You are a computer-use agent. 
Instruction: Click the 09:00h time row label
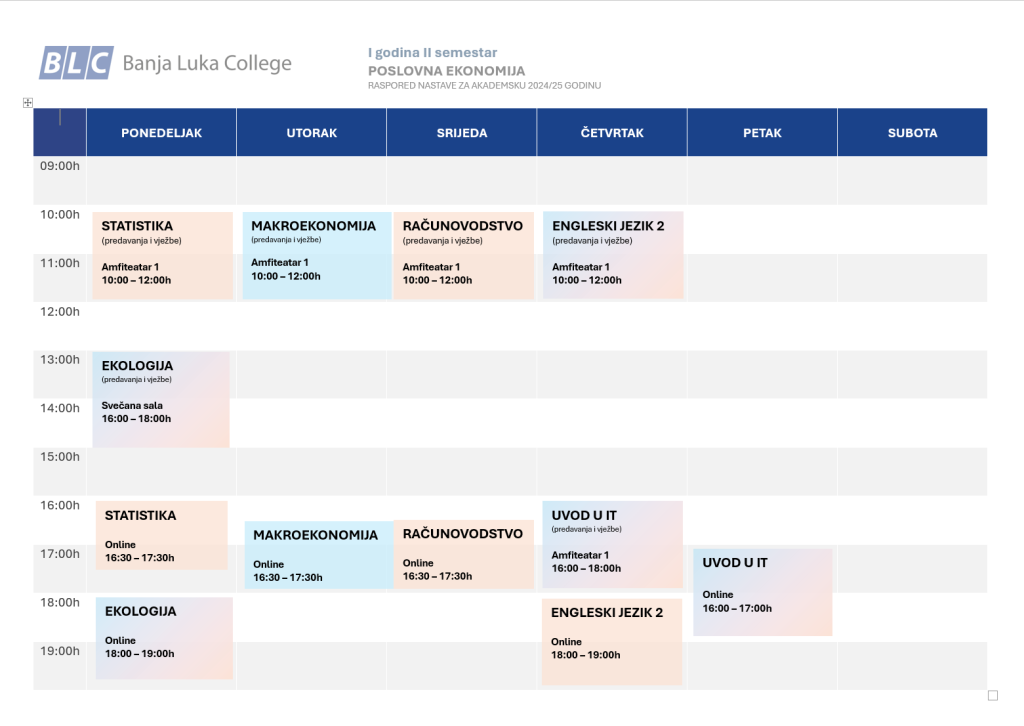pyautogui.click(x=60, y=166)
